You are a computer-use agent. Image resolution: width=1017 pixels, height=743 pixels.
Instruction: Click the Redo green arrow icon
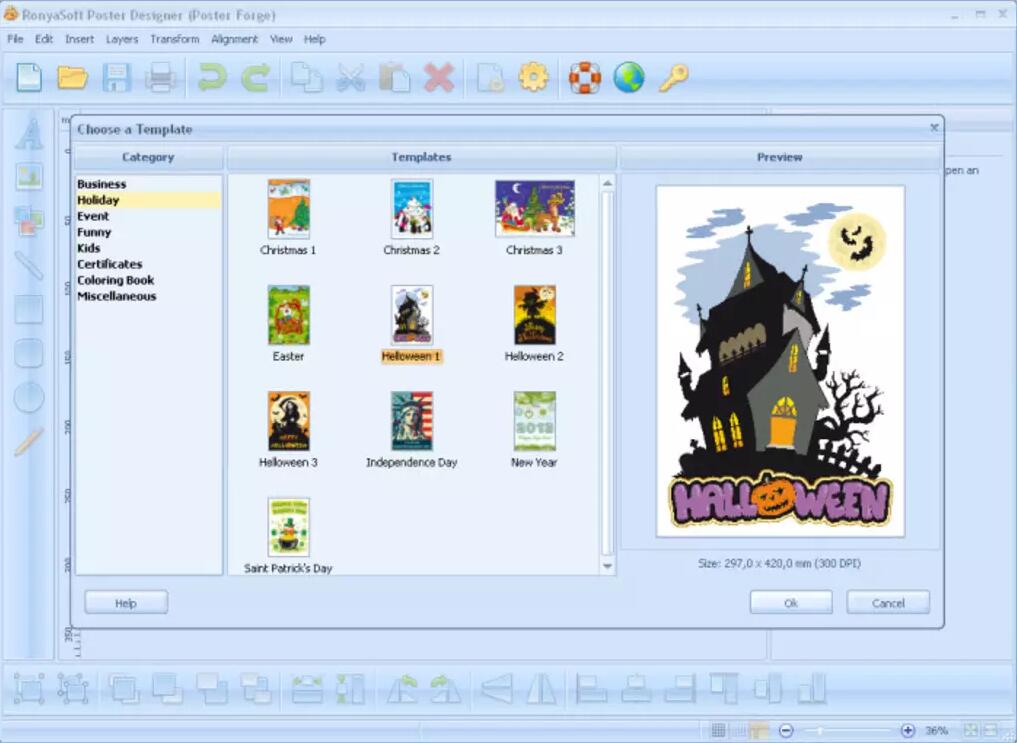(x=256, y=77)
